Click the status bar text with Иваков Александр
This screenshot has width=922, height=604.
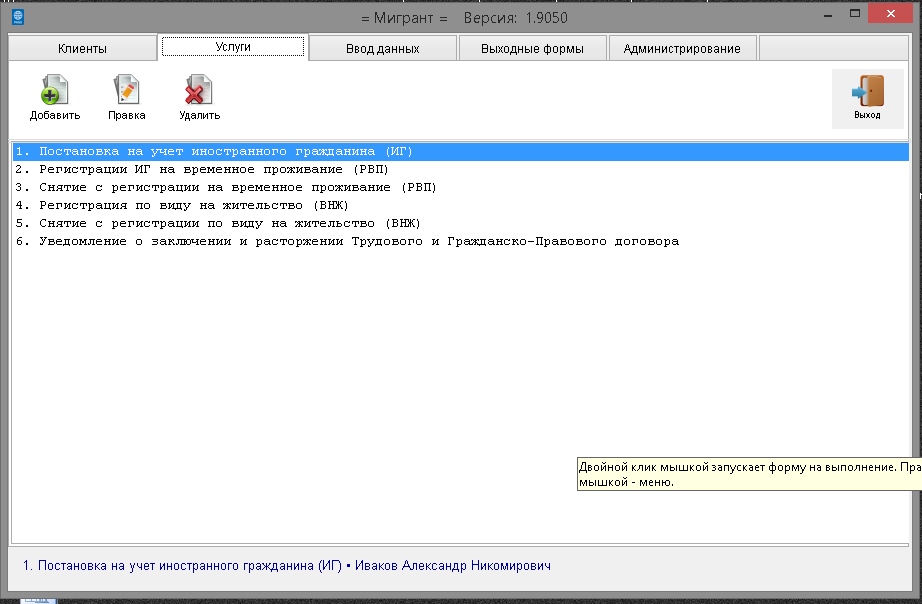(x=286, y=566)
